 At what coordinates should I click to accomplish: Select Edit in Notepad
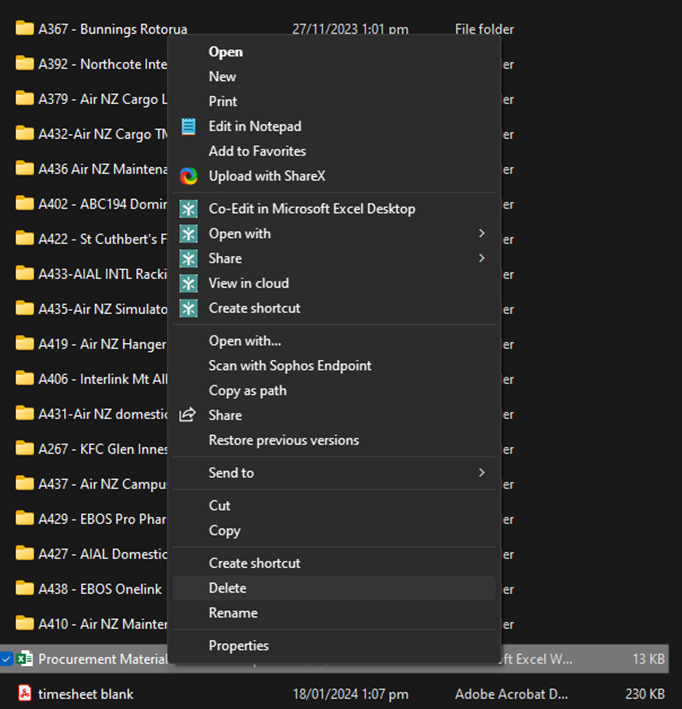[334, 127]
